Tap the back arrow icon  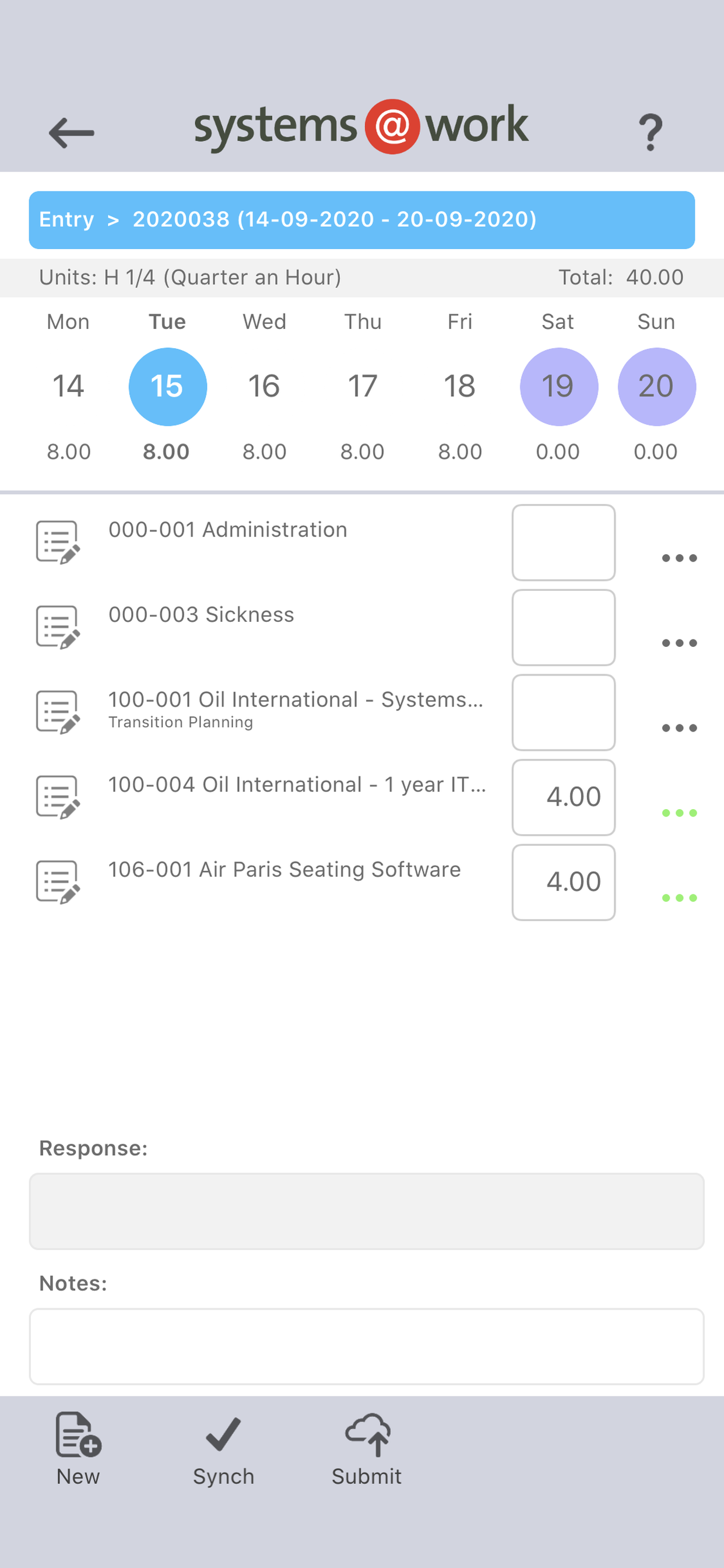tap(71, 132)
